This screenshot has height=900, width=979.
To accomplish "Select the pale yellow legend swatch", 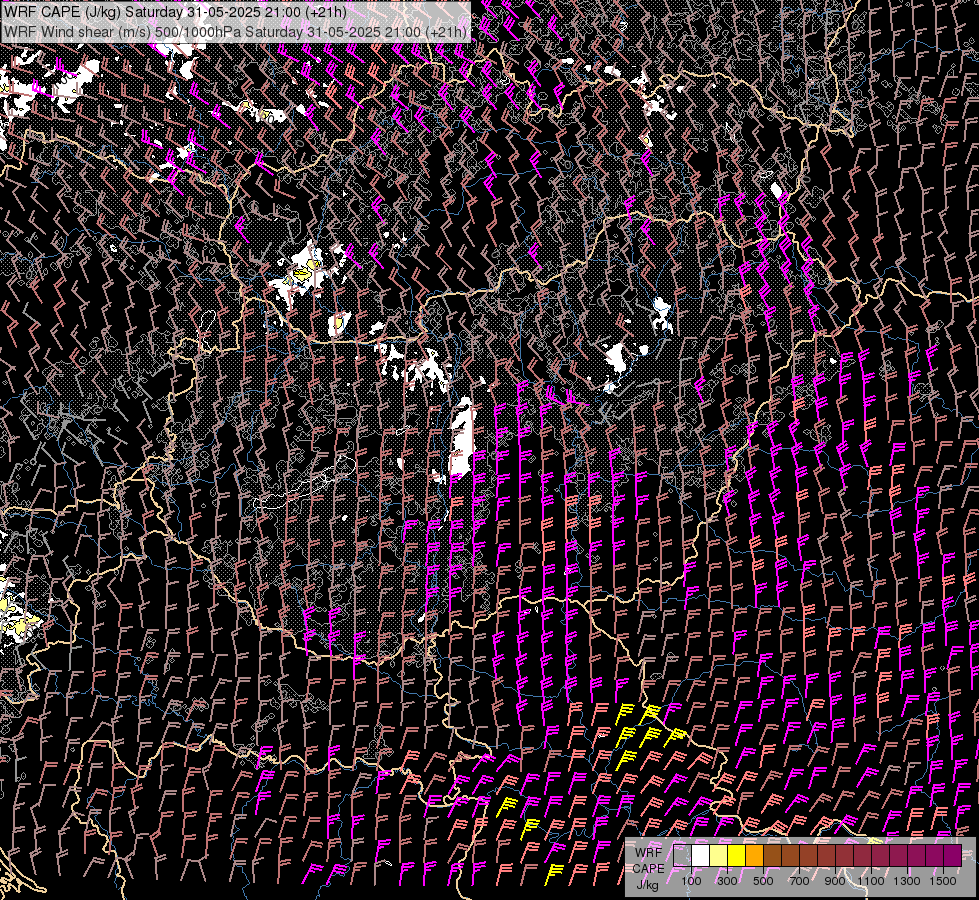I will coord(719,855).
